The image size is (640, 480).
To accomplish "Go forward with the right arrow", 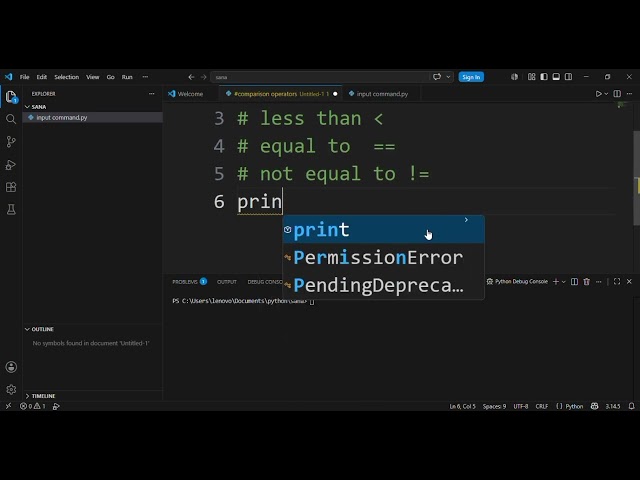I will [203, 77].
